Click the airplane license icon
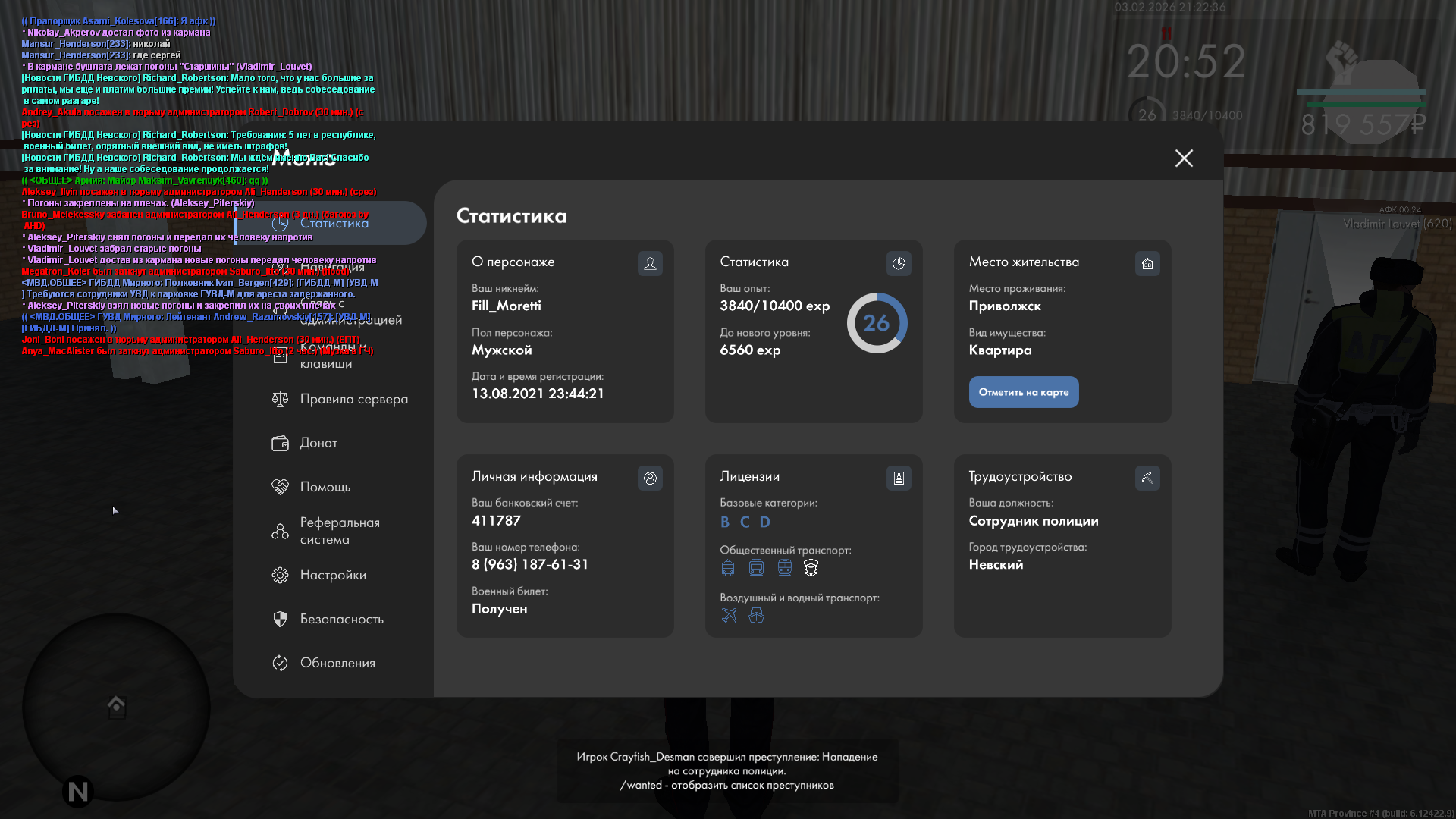The width and height of the screenshot is (1456, 819). point(729,615)
